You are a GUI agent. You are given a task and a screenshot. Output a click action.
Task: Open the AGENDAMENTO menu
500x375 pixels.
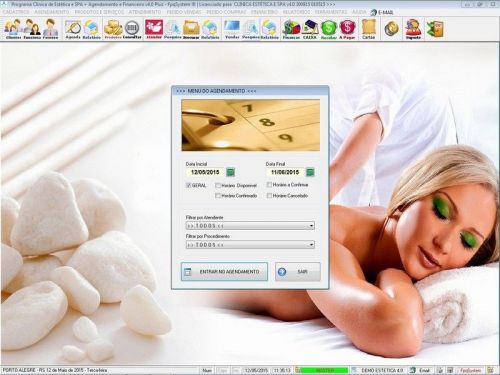coord(52,12)
